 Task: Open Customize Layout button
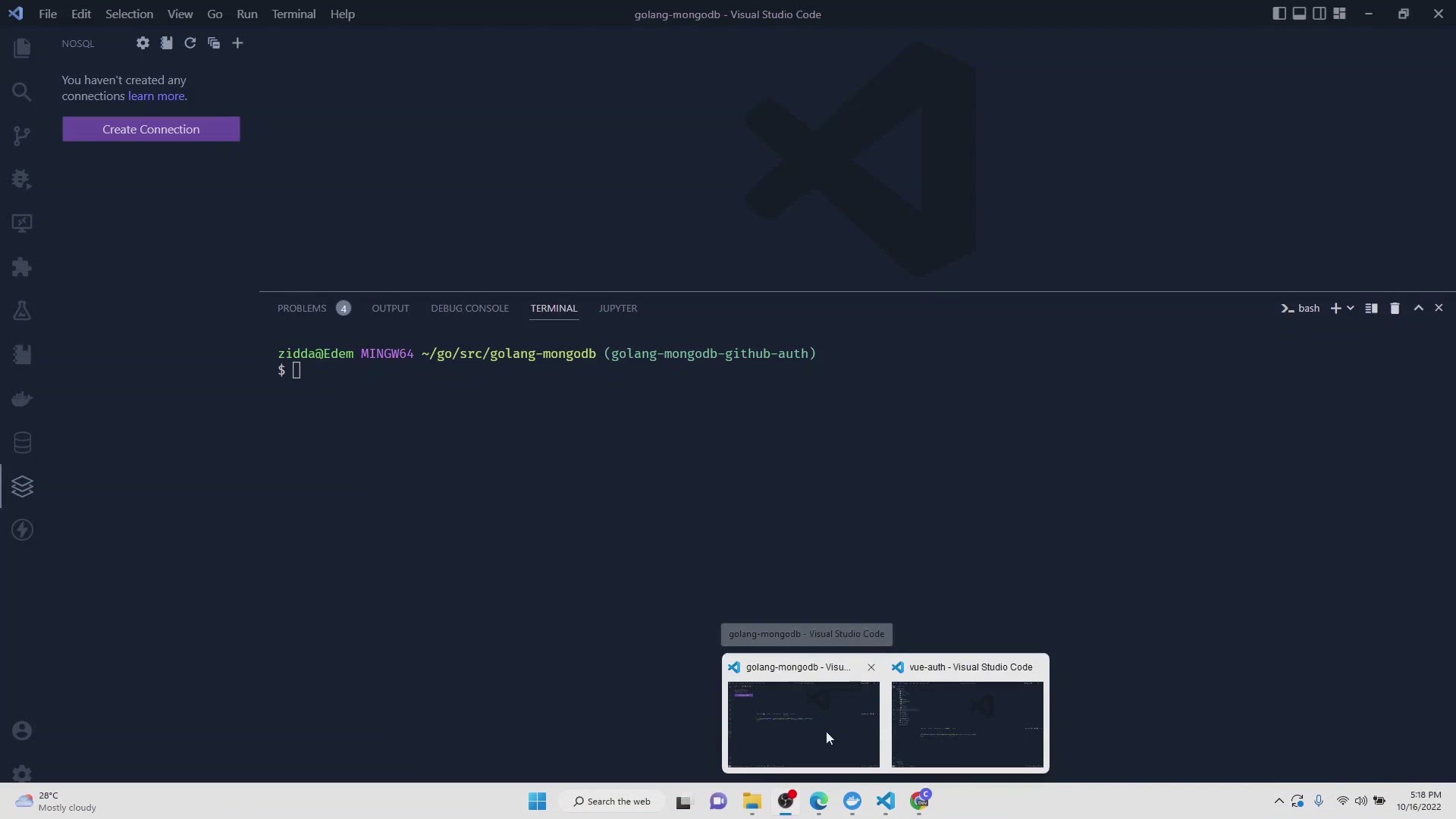pos(1339,14)
